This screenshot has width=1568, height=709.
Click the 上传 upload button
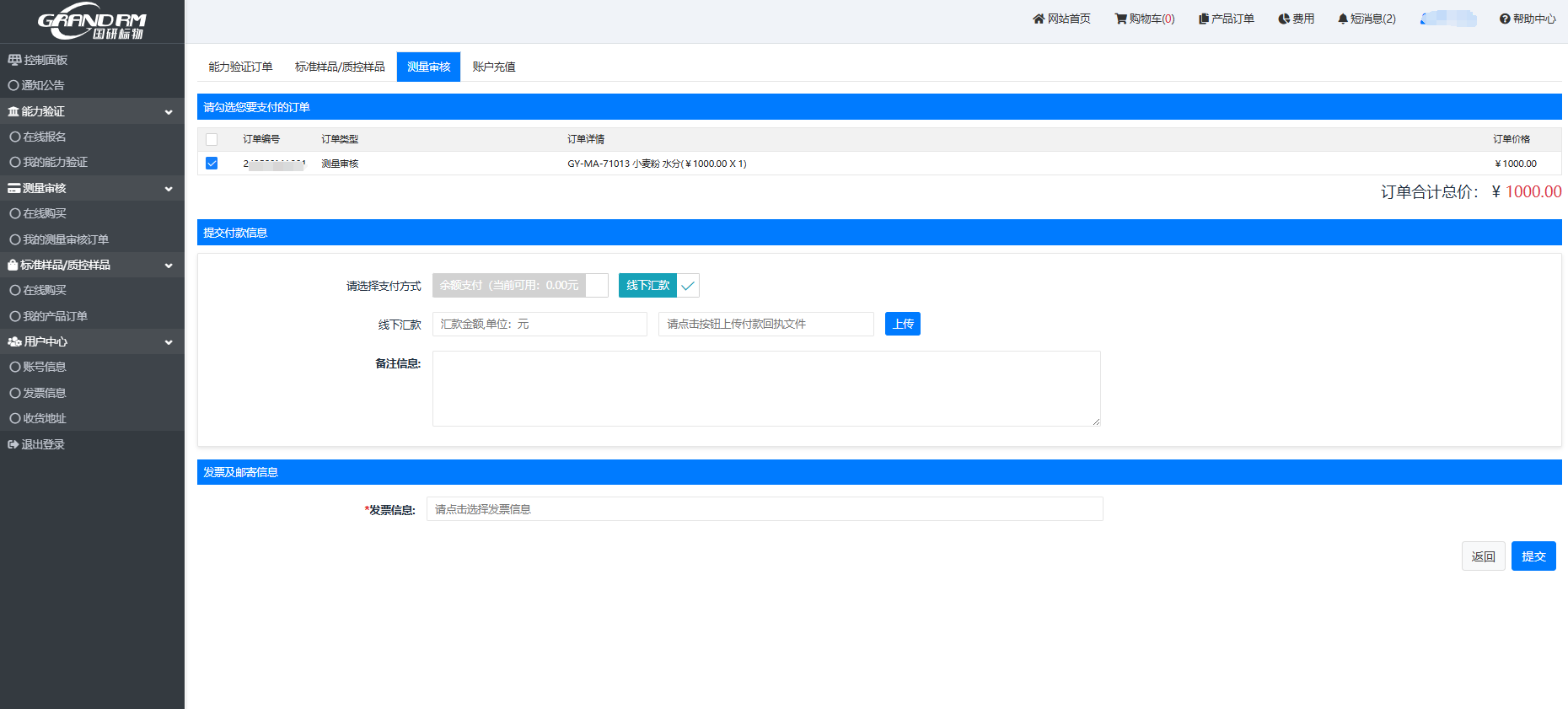coord(902,324)
